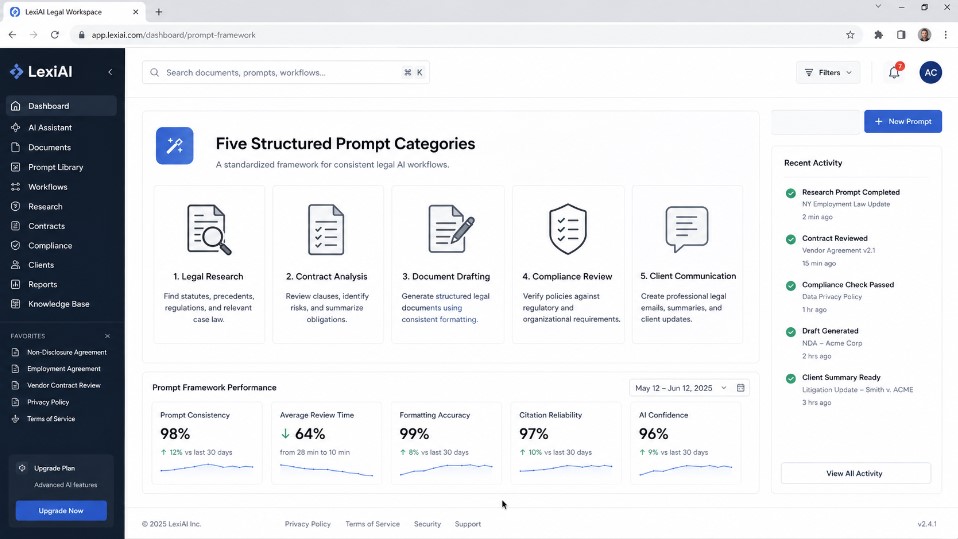The image size is (958, 539).
Task: Click the magic wand framework icon
Action: pyautogui.click(x=175, y=145)
